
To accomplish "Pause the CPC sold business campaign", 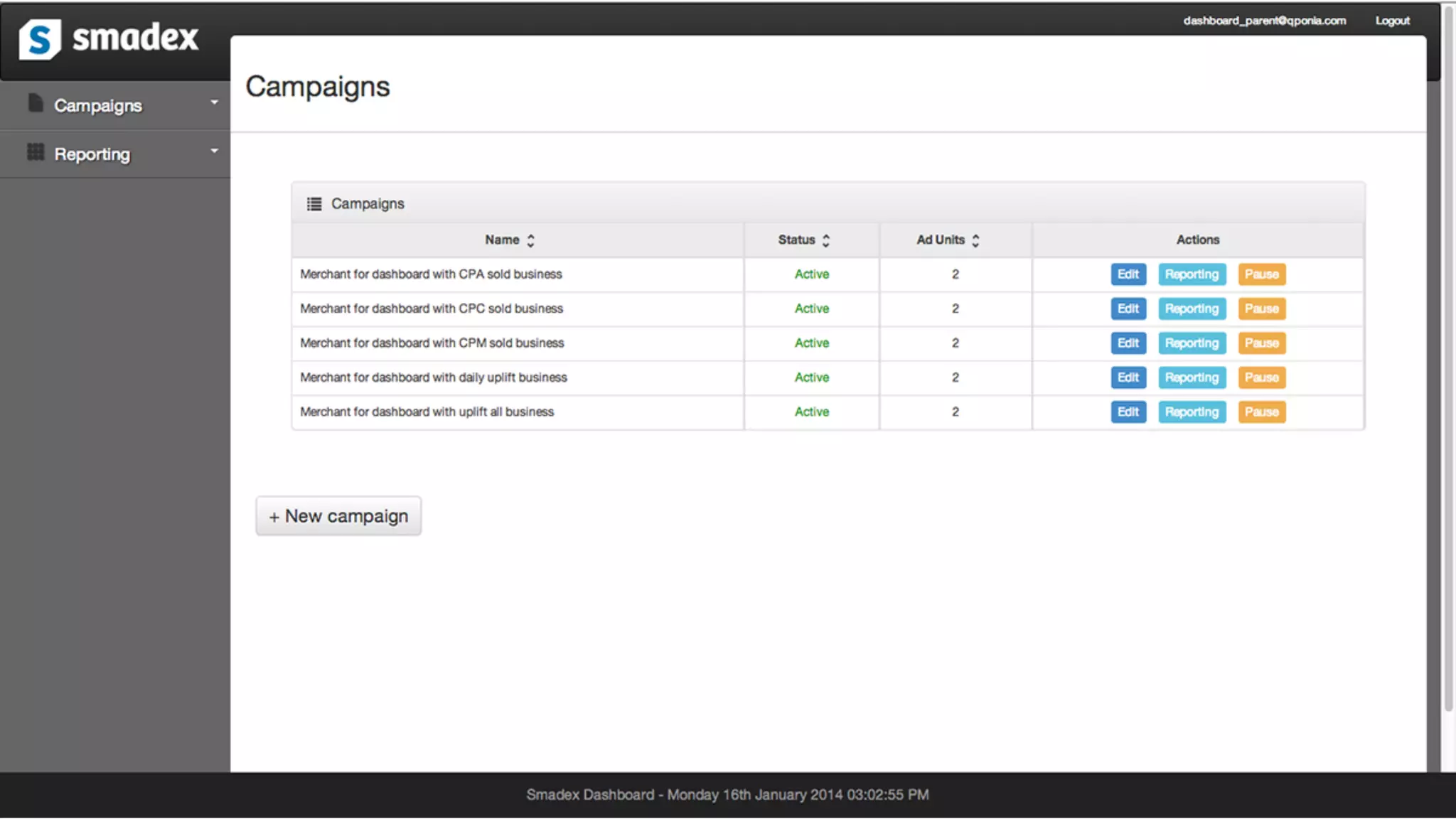I will coord(1261,309).
